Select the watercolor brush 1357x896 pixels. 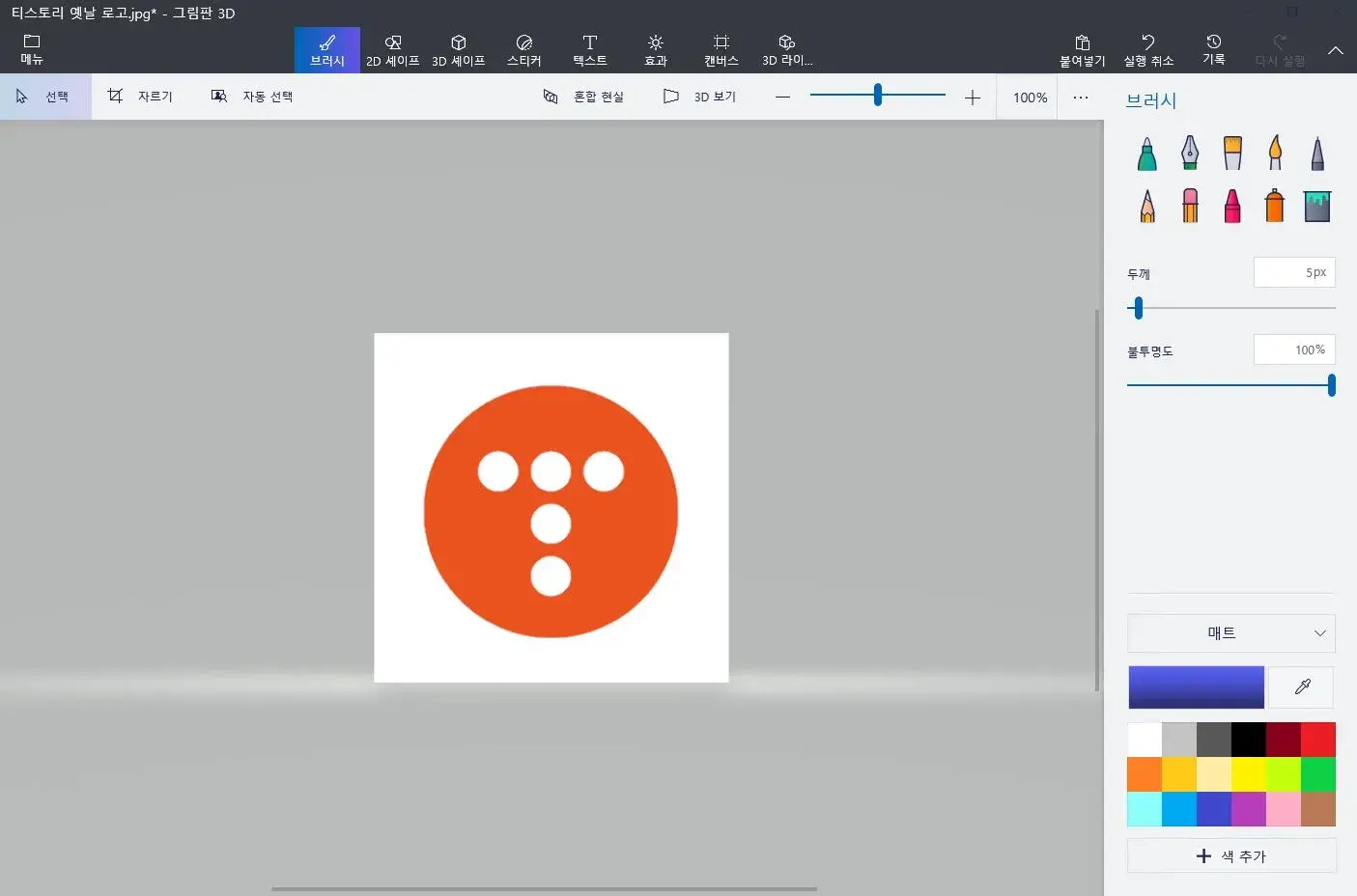point(1275,153)
